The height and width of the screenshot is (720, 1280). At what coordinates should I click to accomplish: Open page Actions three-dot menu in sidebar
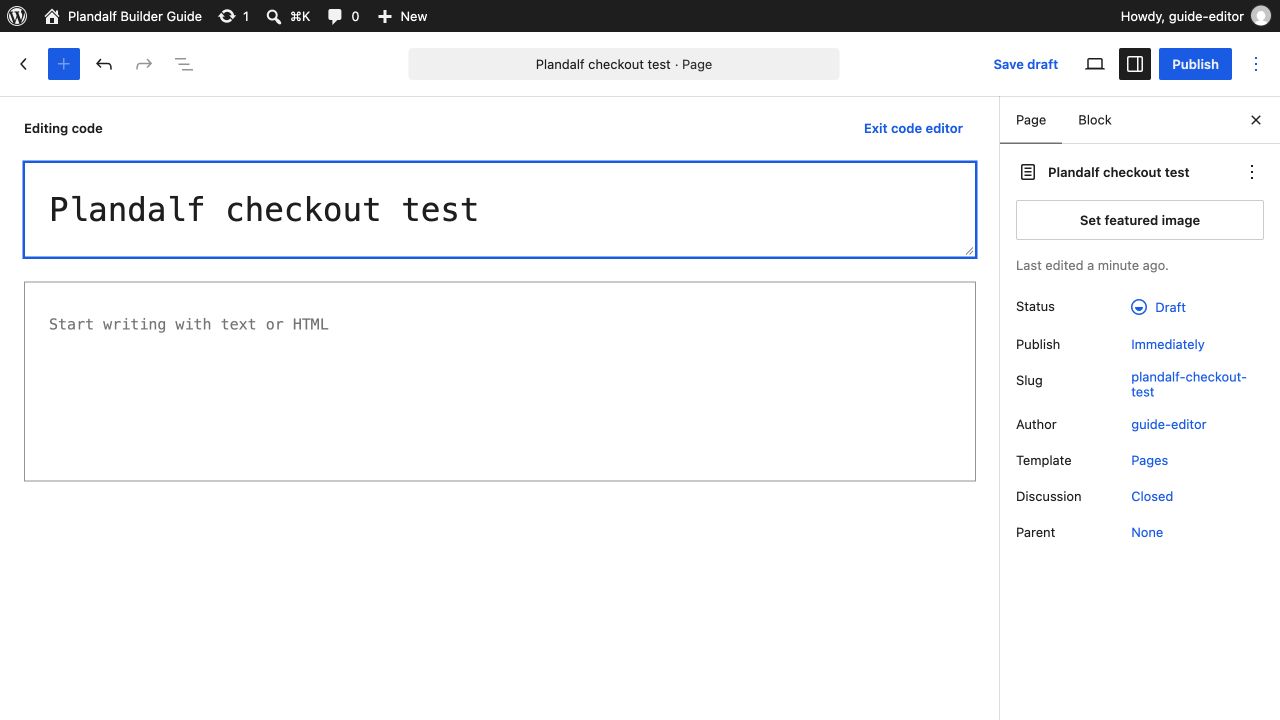click(x=1252, y=172)
